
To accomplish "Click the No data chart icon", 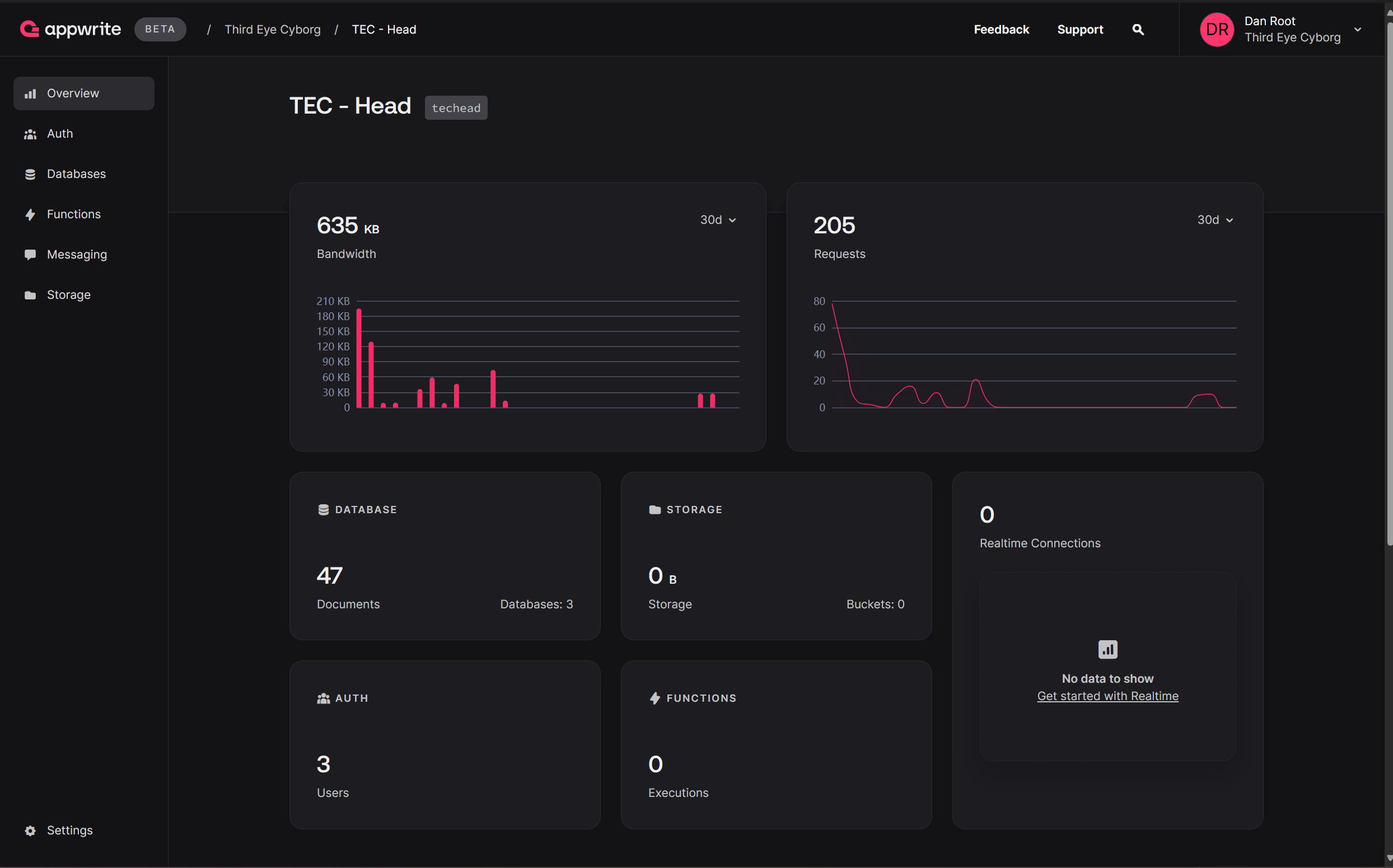I will [1107, 649].
